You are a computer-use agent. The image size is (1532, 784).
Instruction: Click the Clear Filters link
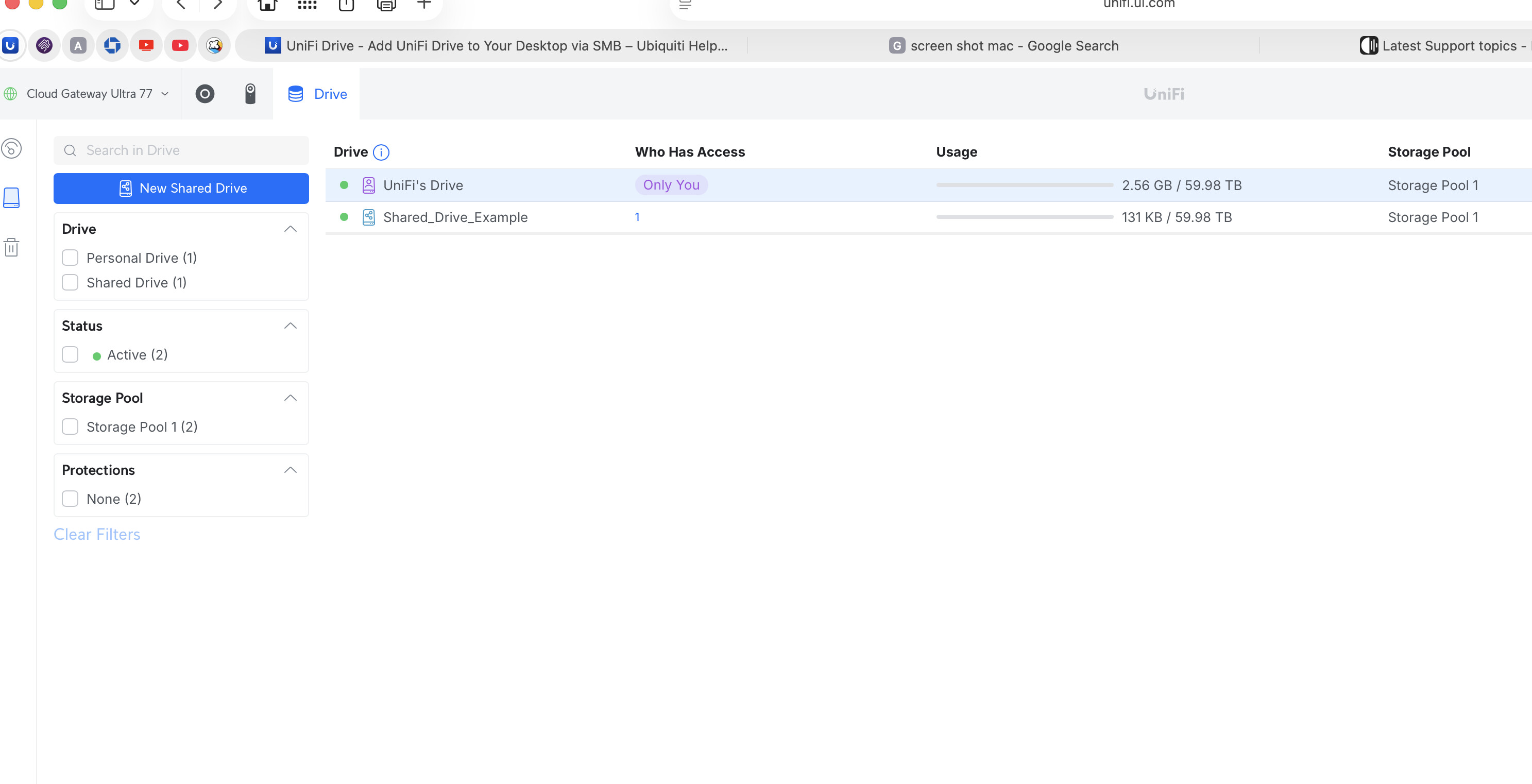coord(97,534)
